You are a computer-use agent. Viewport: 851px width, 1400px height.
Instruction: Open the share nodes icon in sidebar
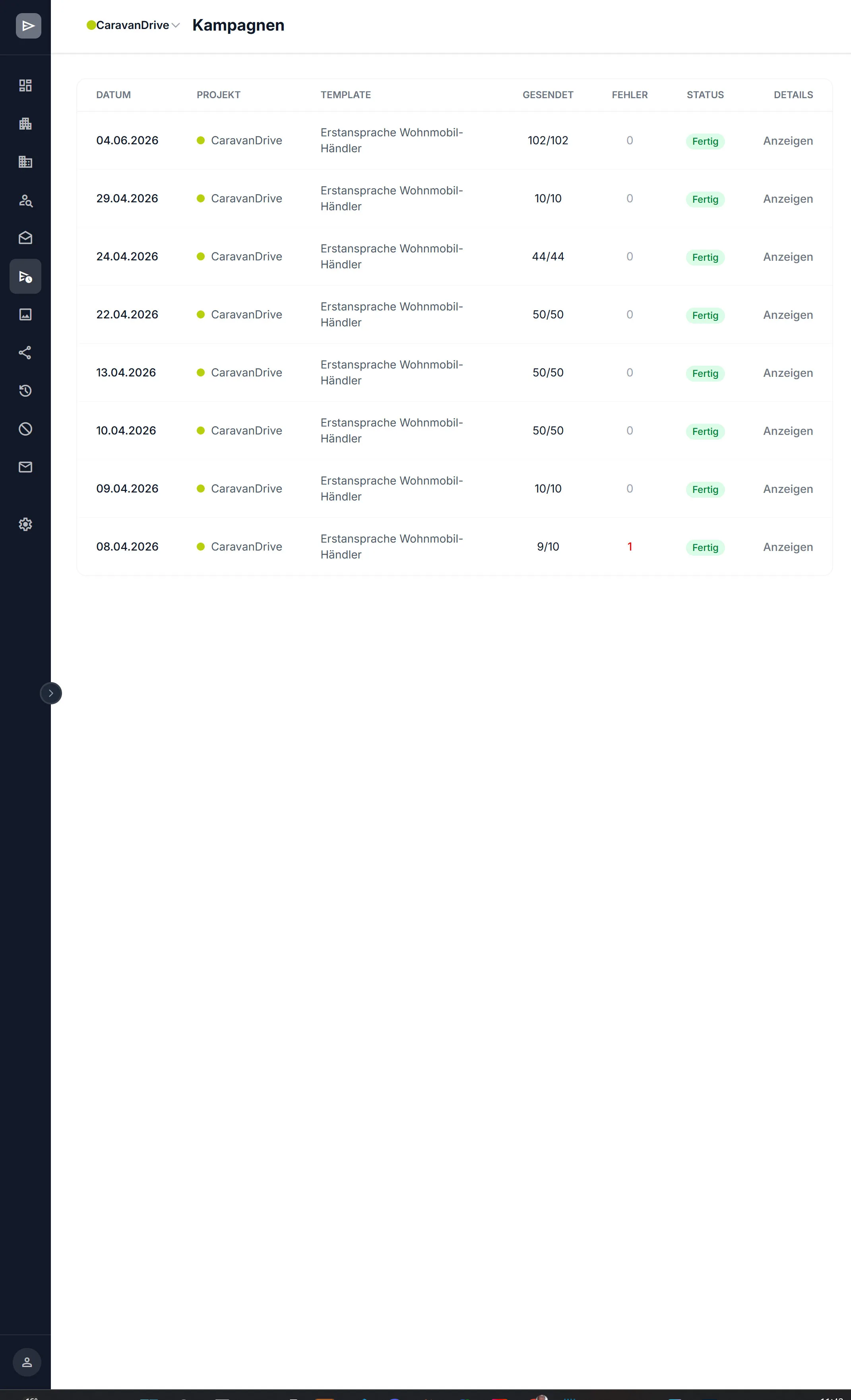coord(25,353)
